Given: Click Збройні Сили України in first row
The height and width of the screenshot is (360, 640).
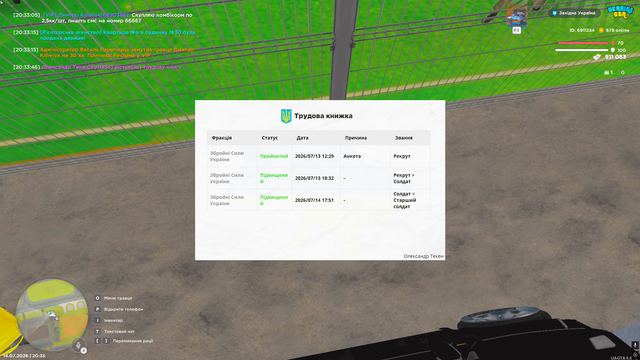Looking at the screenshot, I should (227, 156).
